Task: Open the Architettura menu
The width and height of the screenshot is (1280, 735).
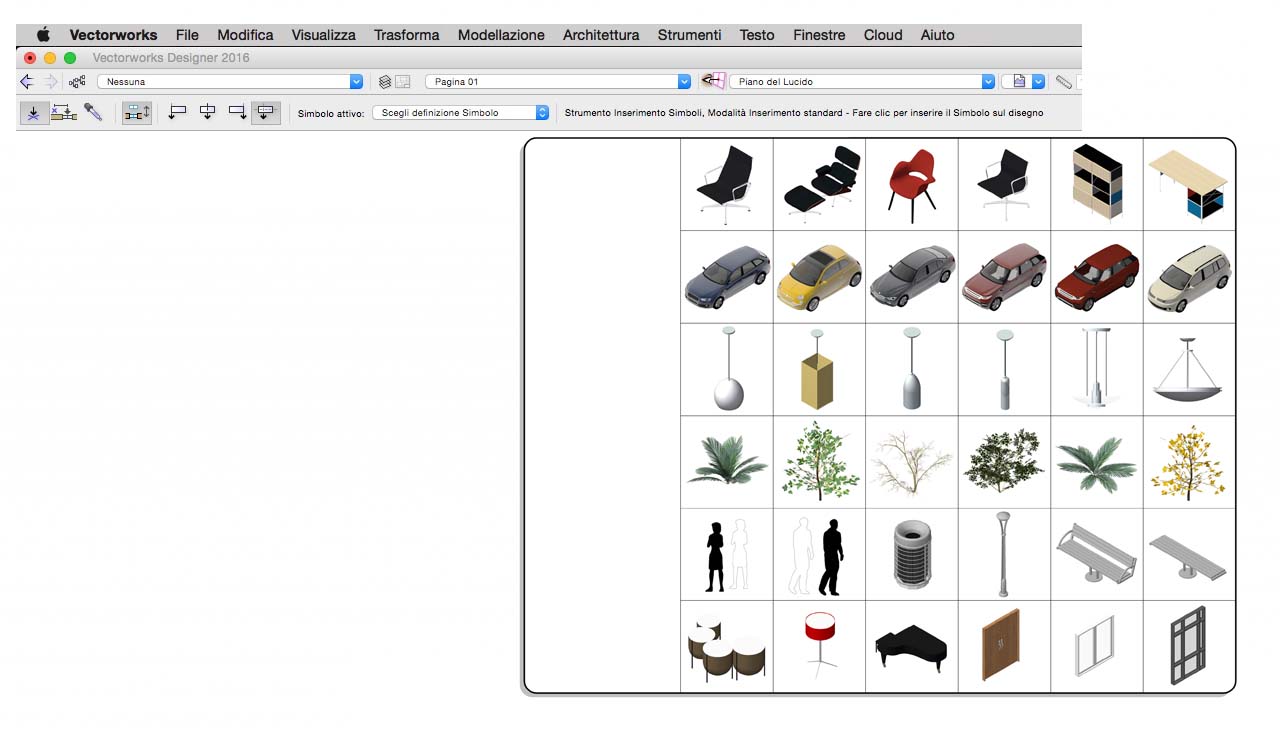Action: [601, 35]
